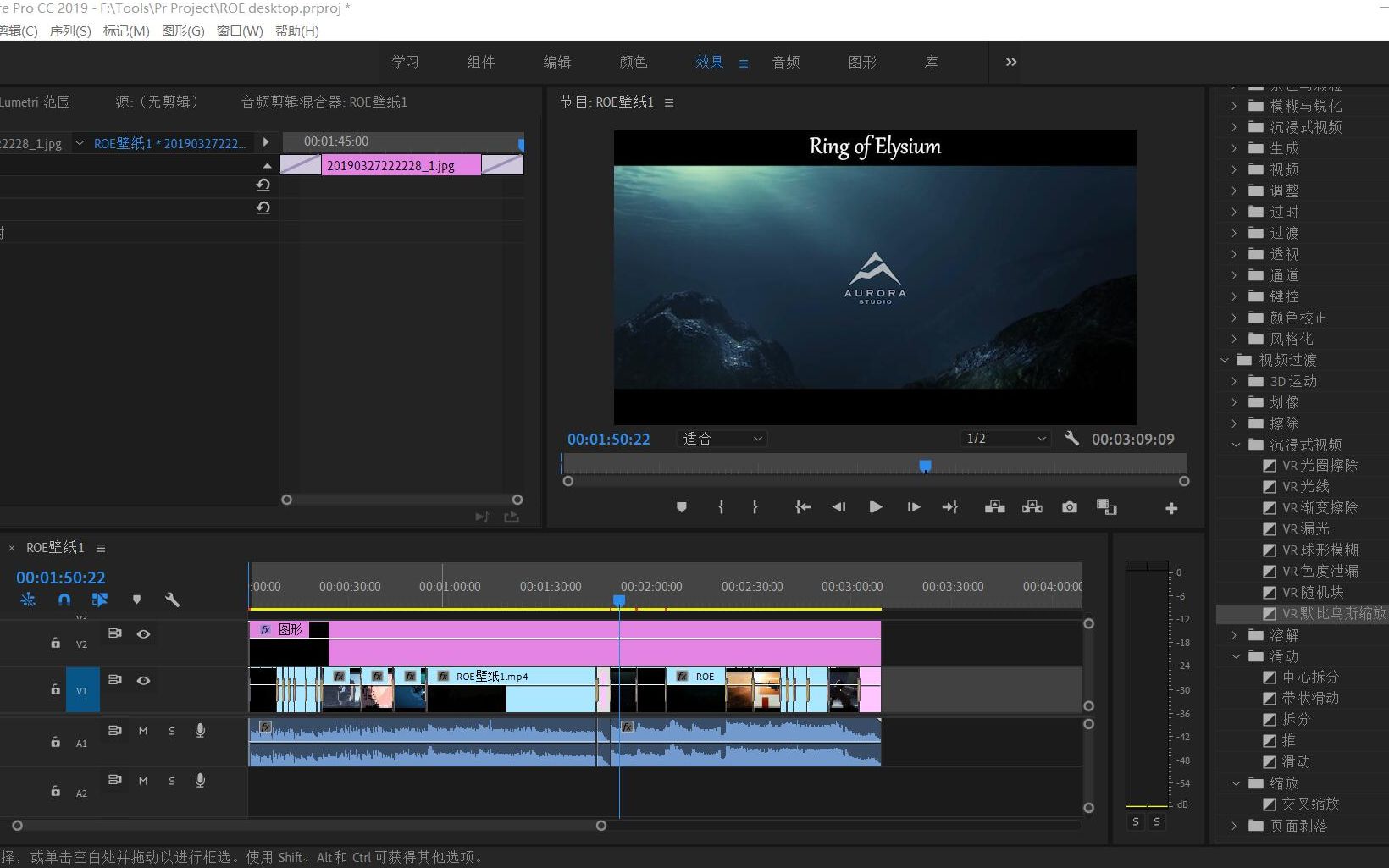Play the sequence in Program monitor
This screenshot has height=868, width=1389.
pos(876,507)
